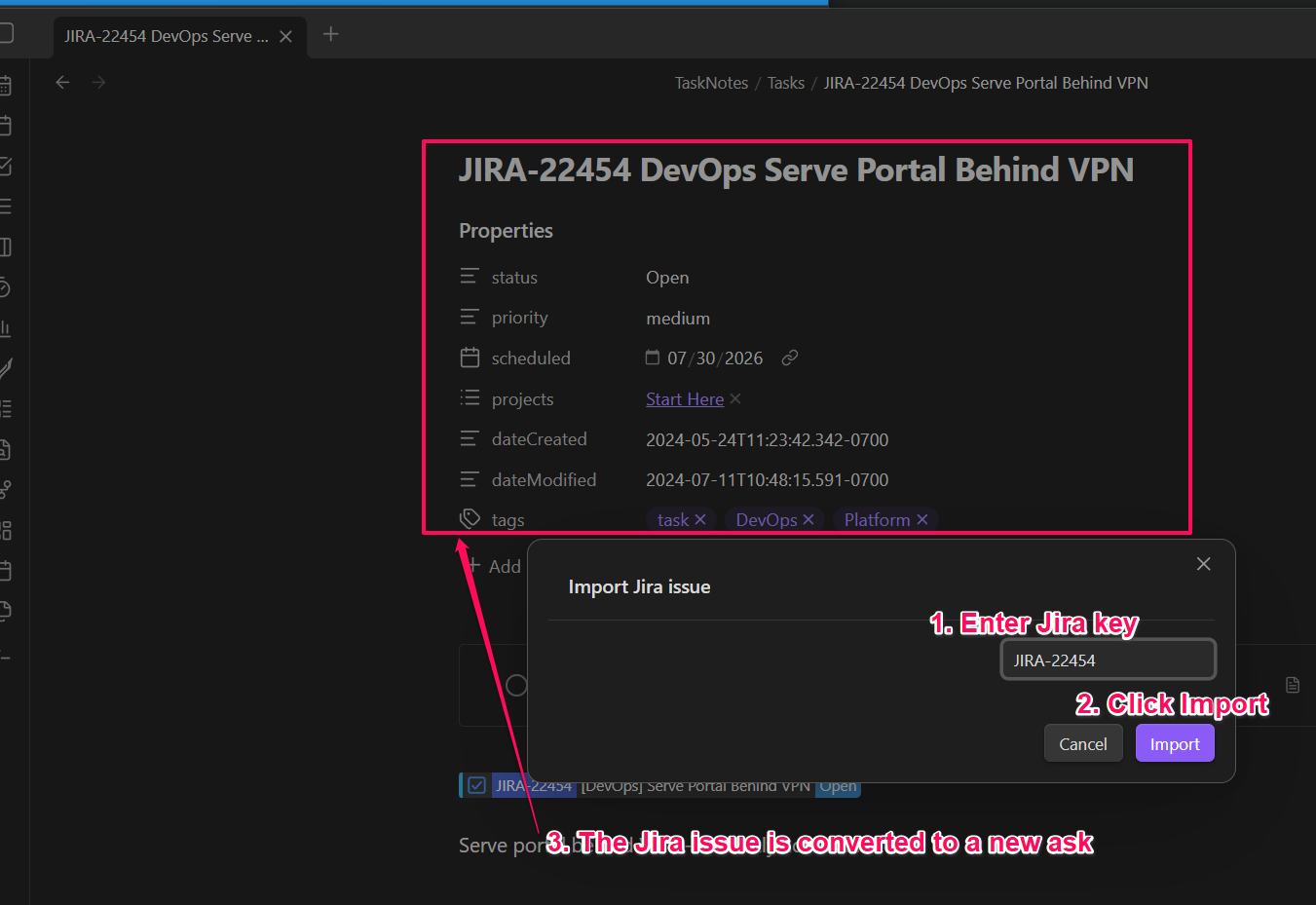Close the JIRA-22454 DevOps Serve tab
Viewport: 1316px width, 905px height.
[285, 36]
